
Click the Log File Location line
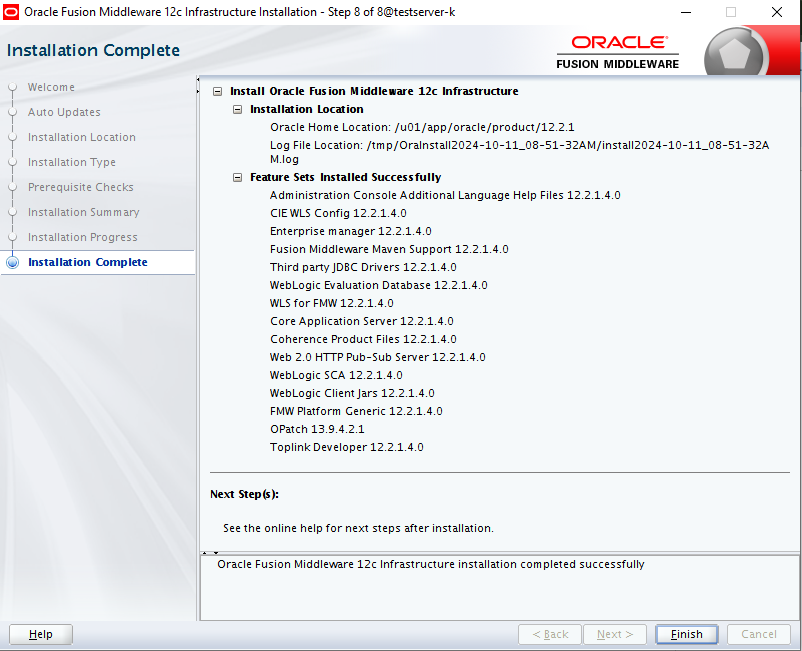pos(520,152)
